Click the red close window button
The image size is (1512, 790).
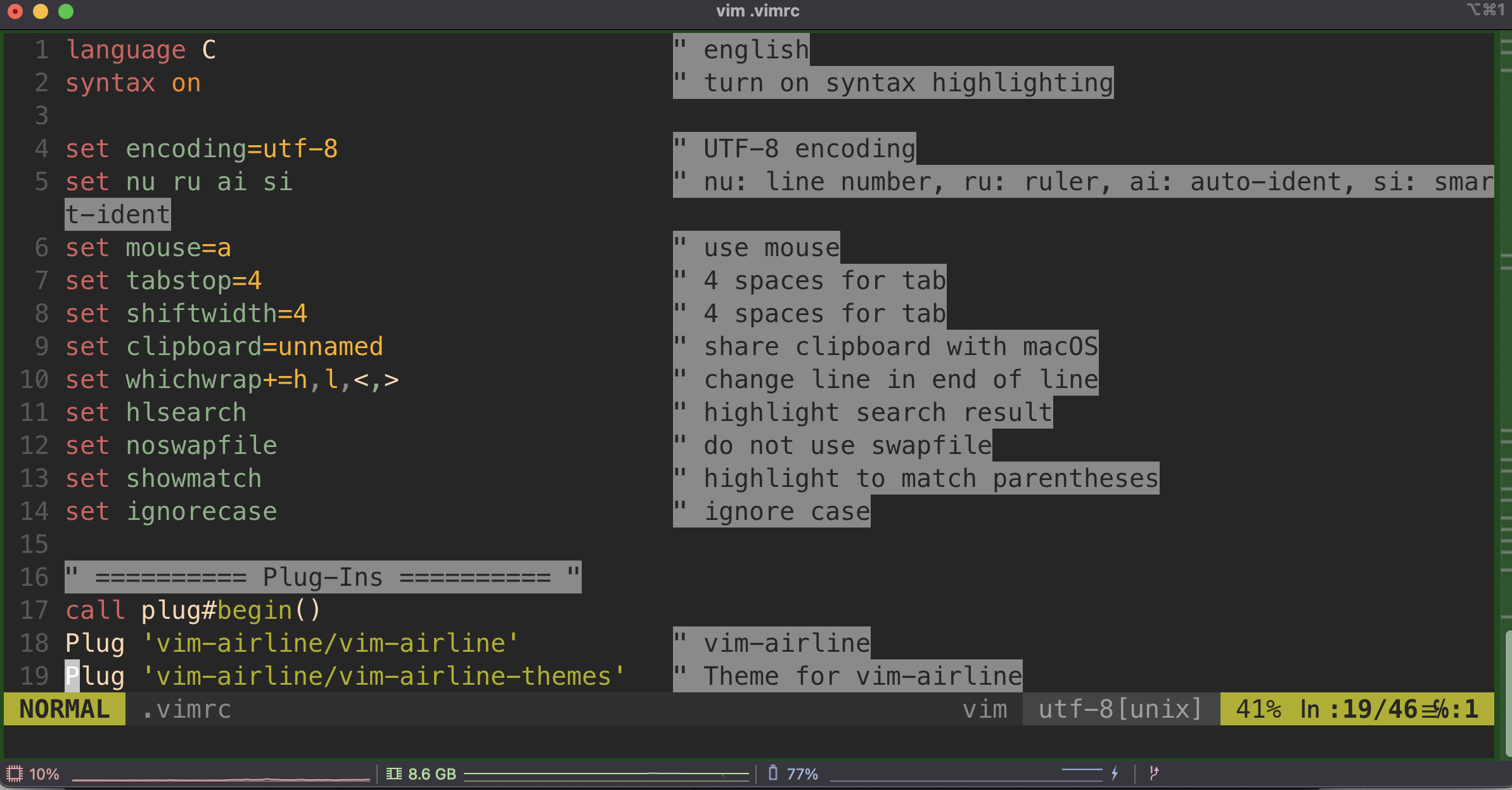click(15, 11)
